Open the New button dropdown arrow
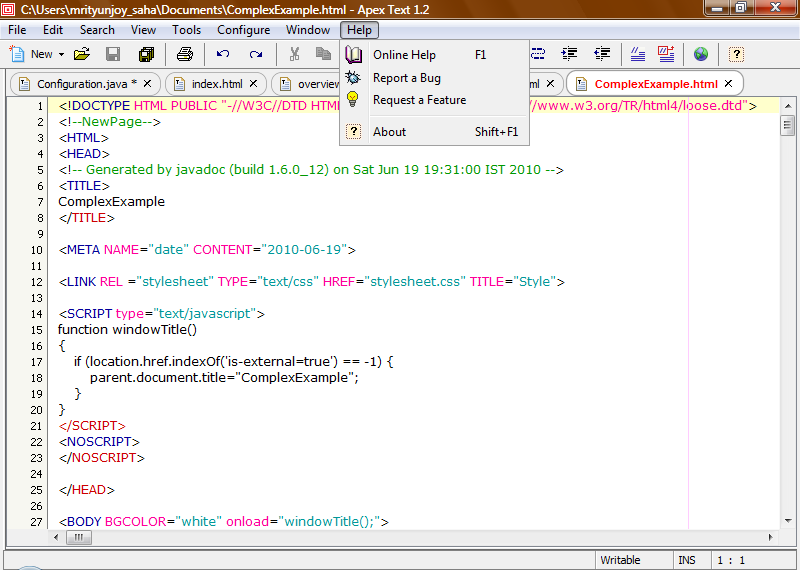Image resolution: width=800 pixels, height=570 pixels. (61, 55)
